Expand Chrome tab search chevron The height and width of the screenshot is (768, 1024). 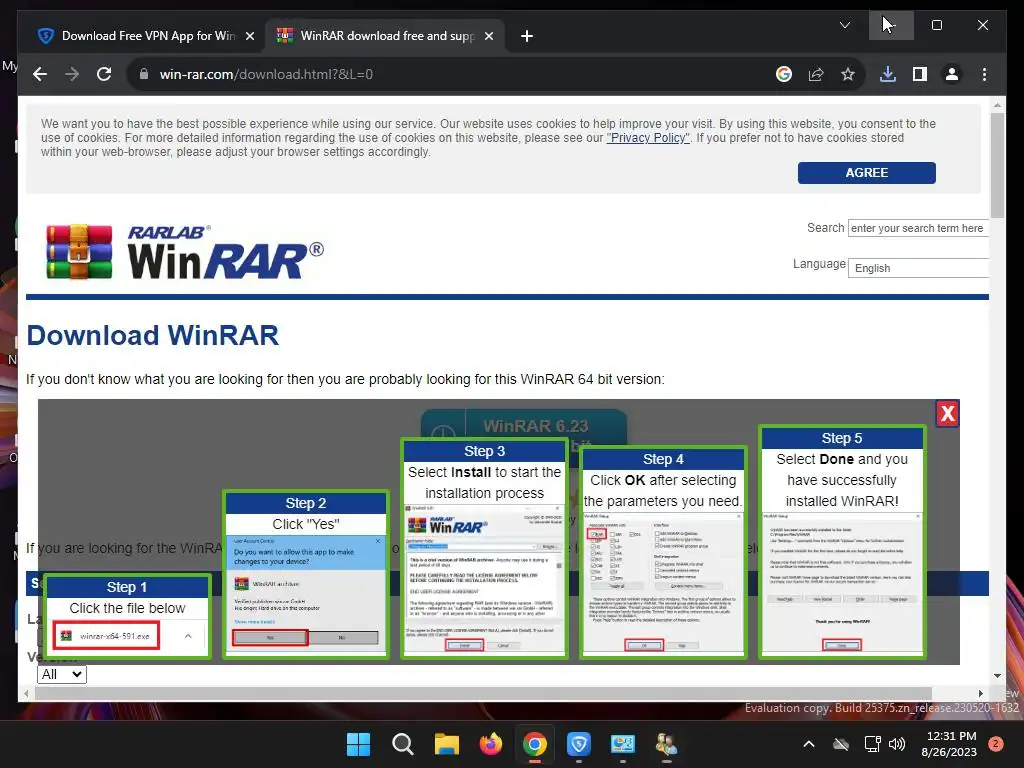click(x=844, y=25)
